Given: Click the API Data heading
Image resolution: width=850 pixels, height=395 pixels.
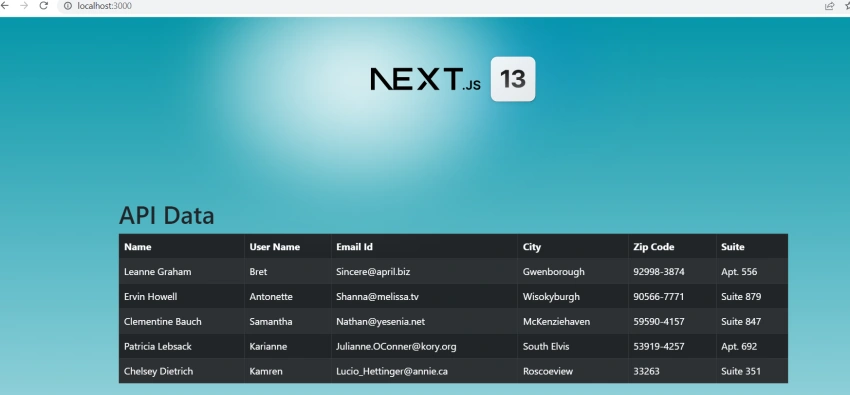Looking at the screenshot, I should tap(166, 215).
